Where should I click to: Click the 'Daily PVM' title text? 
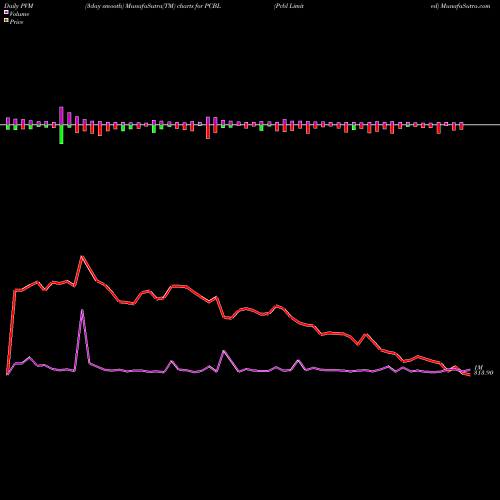(19, 6)
